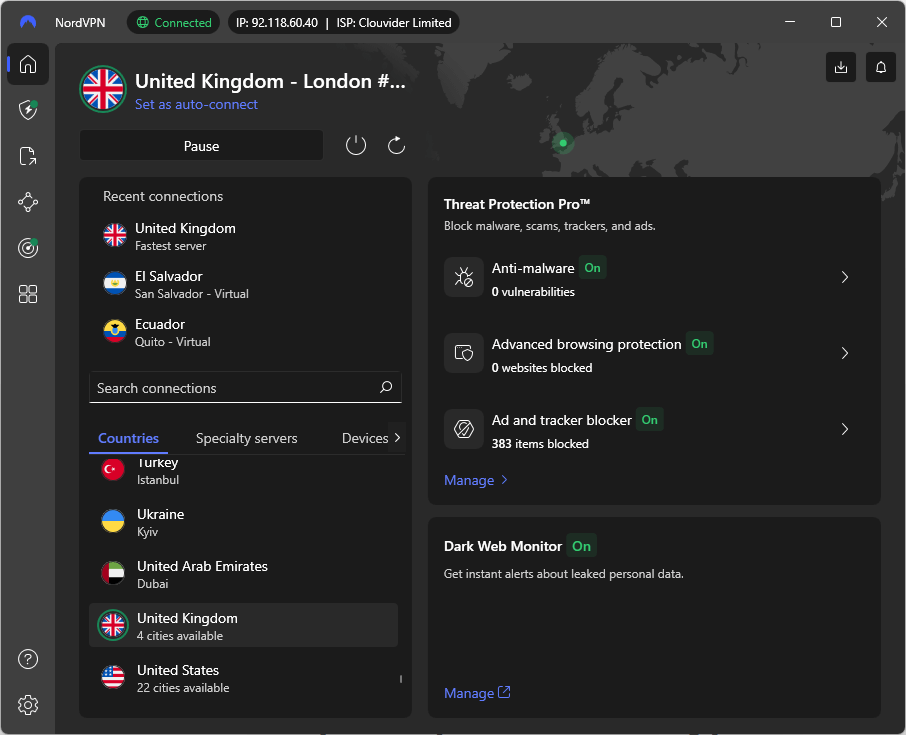906x735 pixels.
Task: Click the Connected status badge
Action: 173,23
